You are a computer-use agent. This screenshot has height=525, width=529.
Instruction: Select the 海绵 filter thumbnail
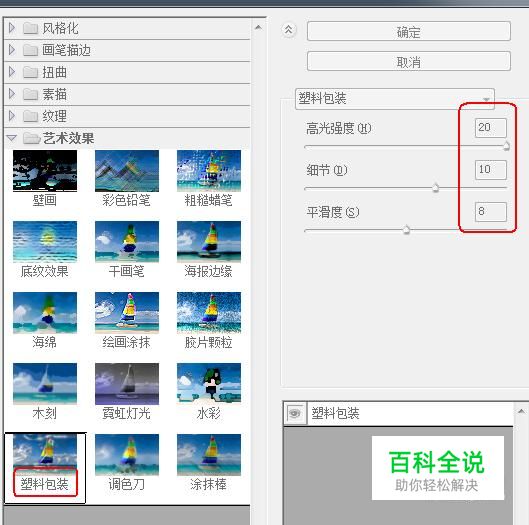(45, 313)
